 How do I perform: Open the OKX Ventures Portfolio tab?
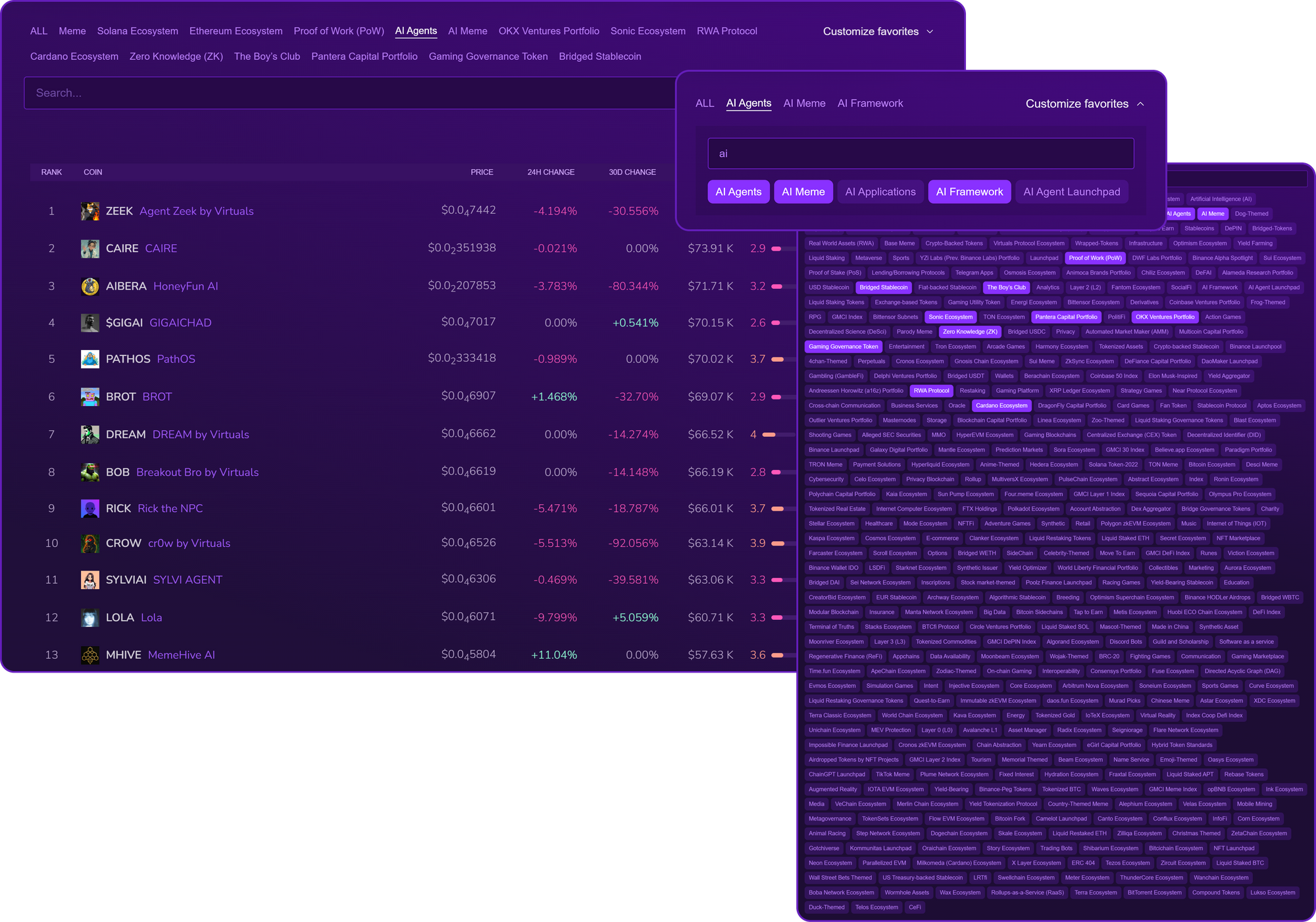point(549,31)
